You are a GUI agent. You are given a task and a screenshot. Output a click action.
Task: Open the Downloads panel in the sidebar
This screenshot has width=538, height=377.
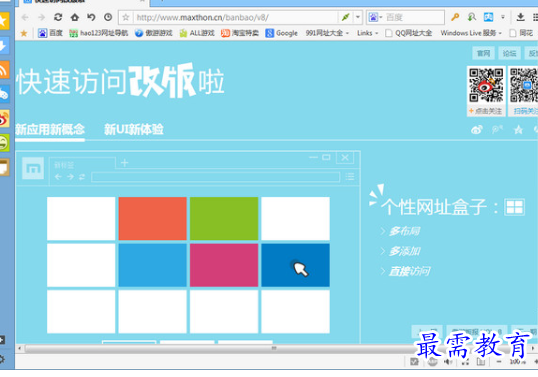(x=4, y=45)
